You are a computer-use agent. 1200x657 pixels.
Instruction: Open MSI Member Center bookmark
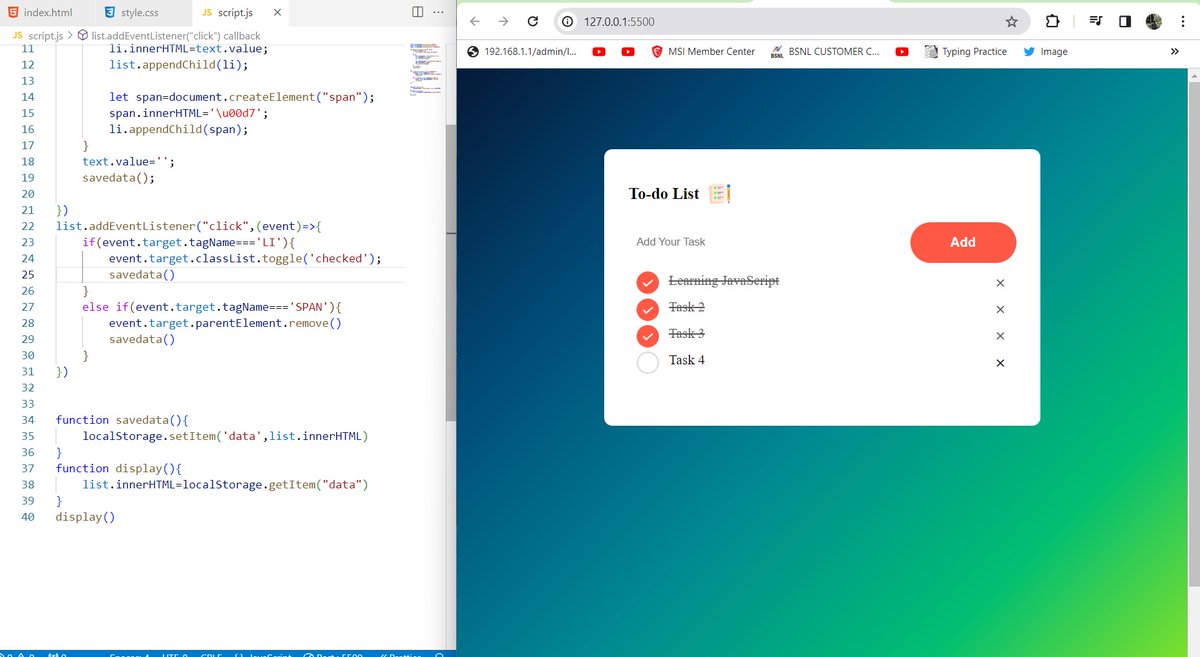tap(703, 51)
